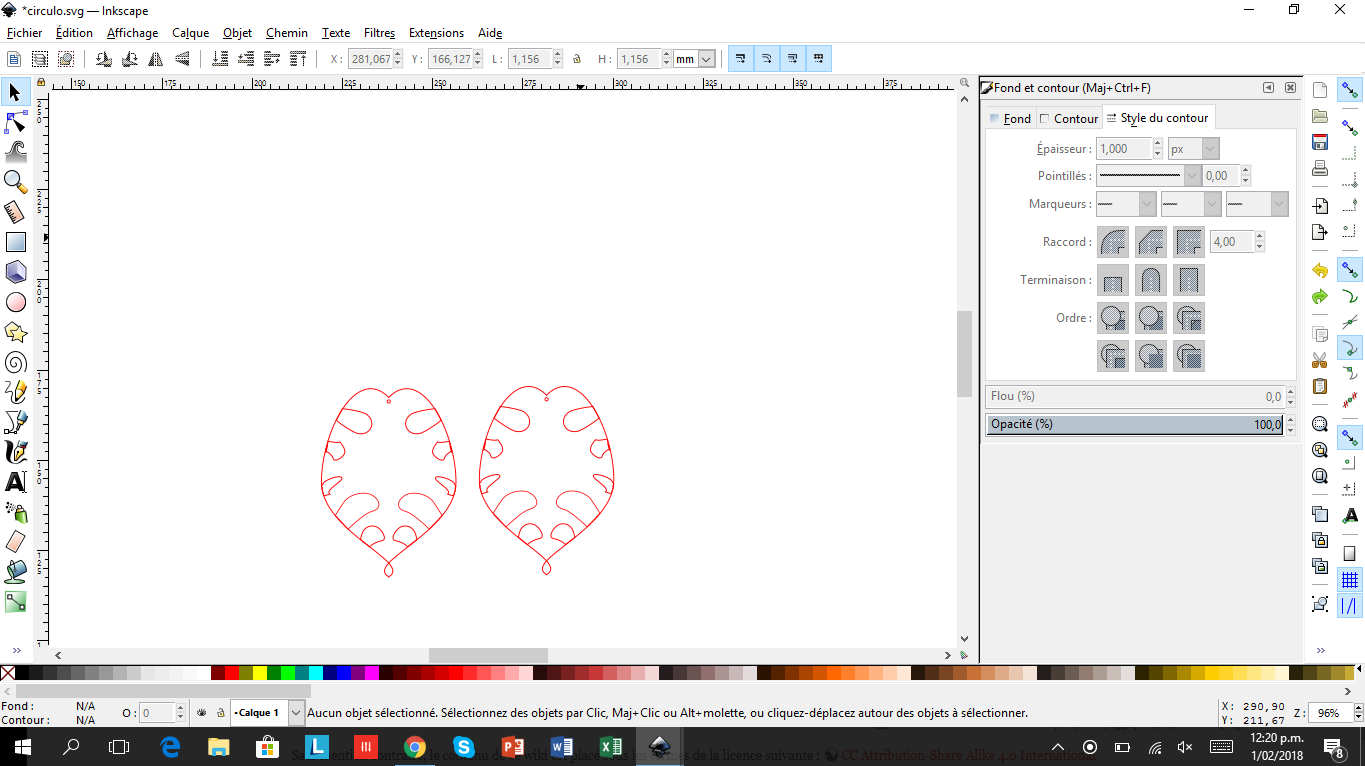Switch to the Contour tab

point(1069,118)
